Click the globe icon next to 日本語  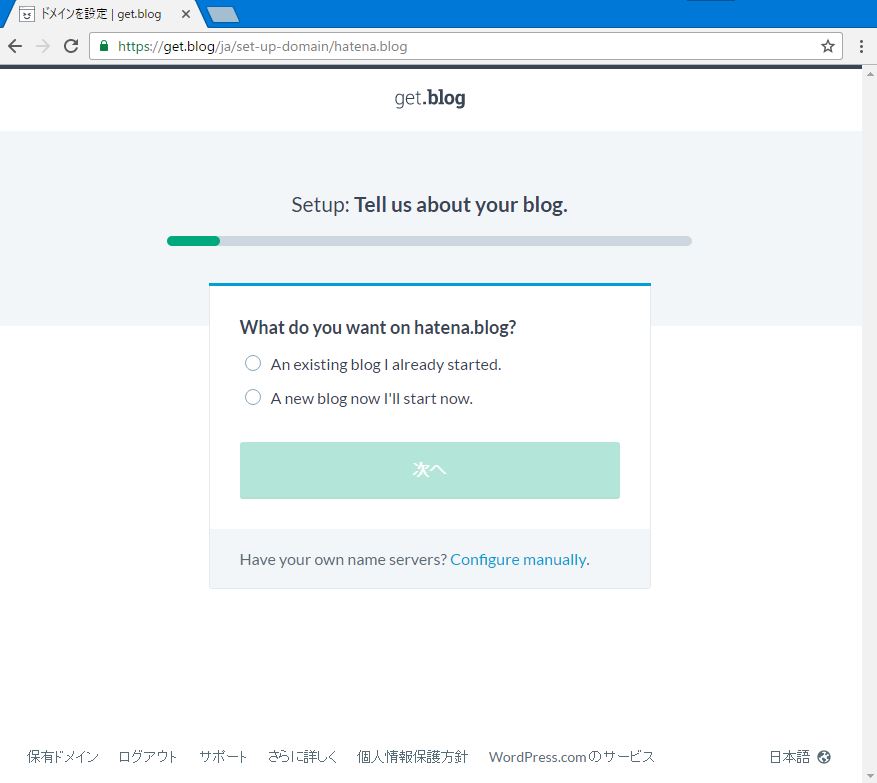(x=824, y=757)
